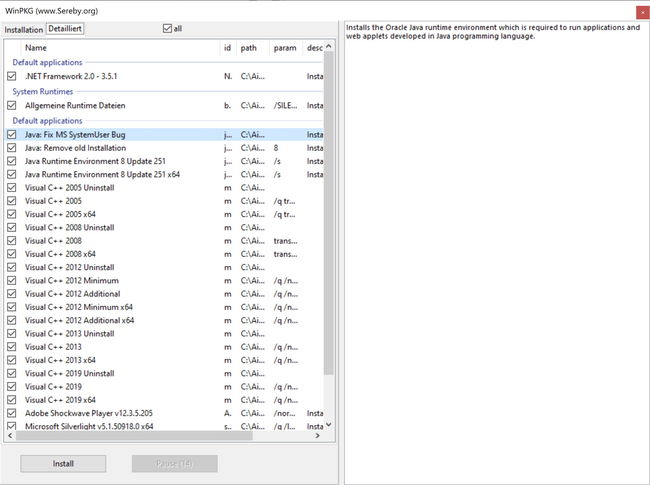Click the list's scroll down arrow
This screenshot has height=485, width=650.
(329, 424)
